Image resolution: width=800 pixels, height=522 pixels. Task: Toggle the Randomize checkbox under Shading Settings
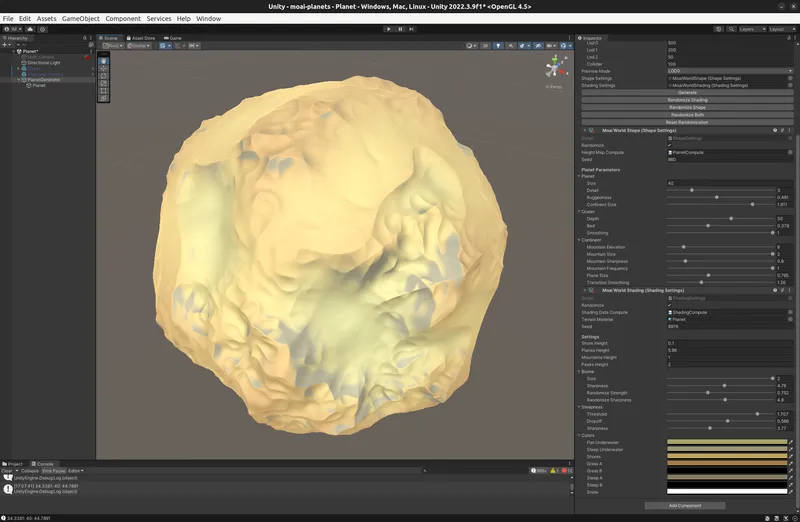(x=670, y=305)
